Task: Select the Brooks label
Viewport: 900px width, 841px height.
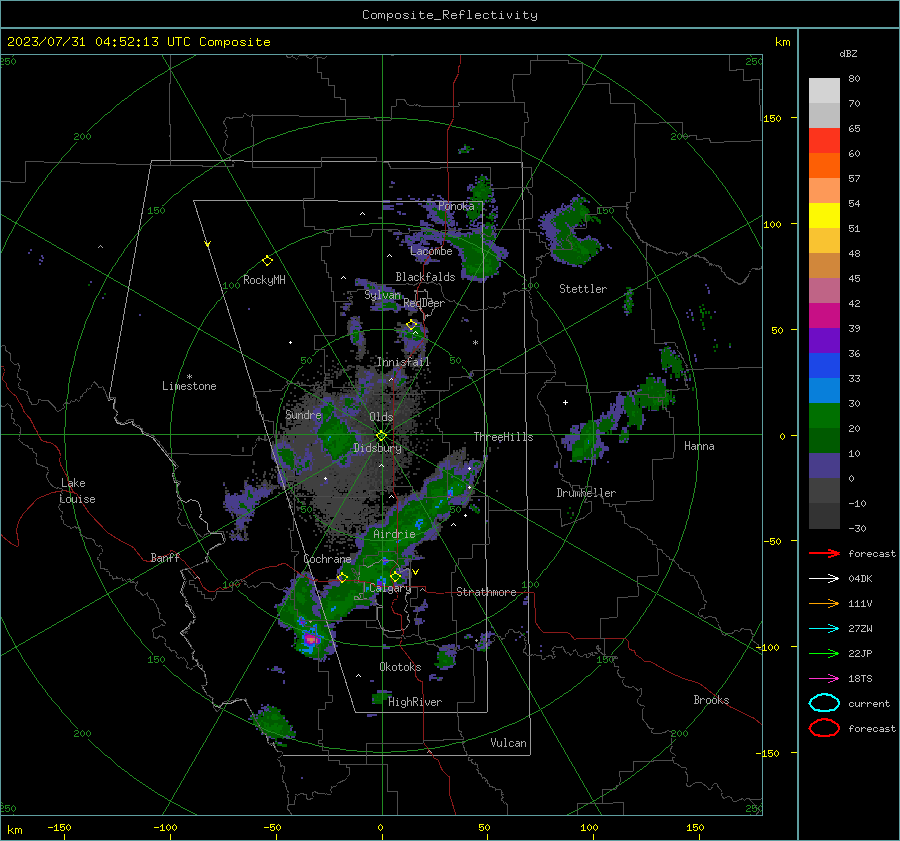Action: tap(711, 700)
